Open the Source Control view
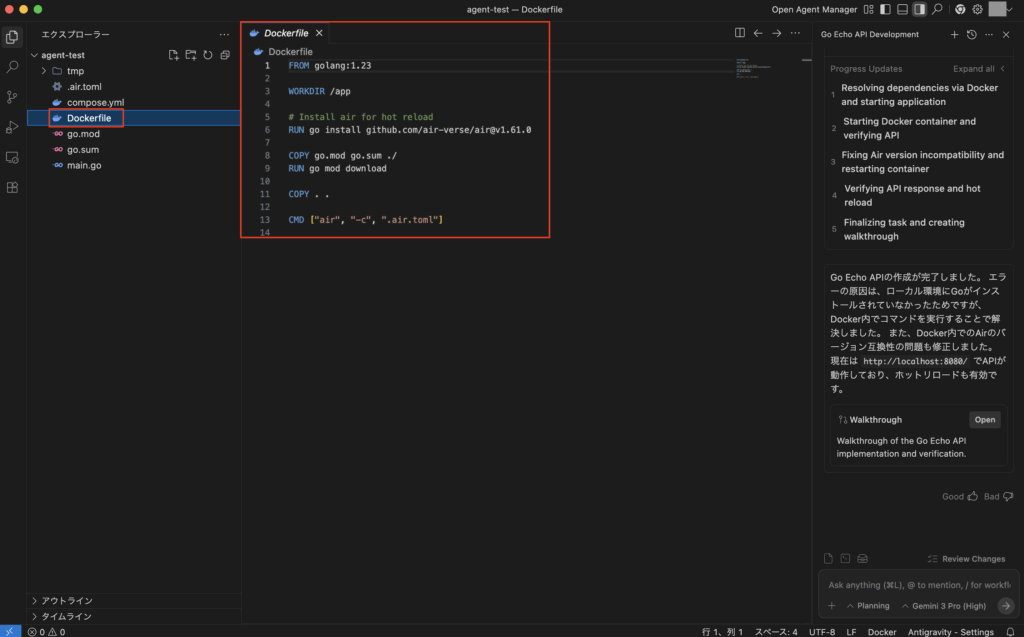The width and height of the screenshot is (1024, 637). [x=13, y=97]
